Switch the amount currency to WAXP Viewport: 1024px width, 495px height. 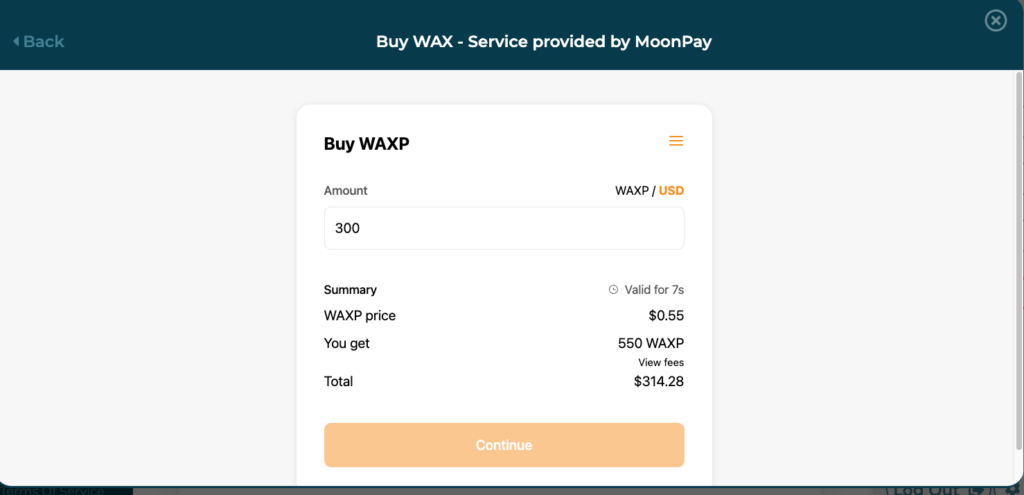[x=632, y=190]
